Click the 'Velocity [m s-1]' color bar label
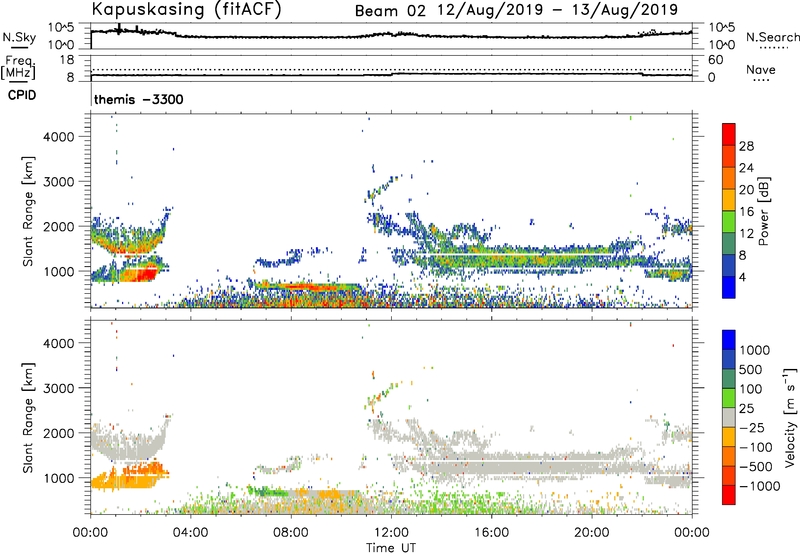The image size is (800, 554). pyautogui.click(x=790, y=417)
